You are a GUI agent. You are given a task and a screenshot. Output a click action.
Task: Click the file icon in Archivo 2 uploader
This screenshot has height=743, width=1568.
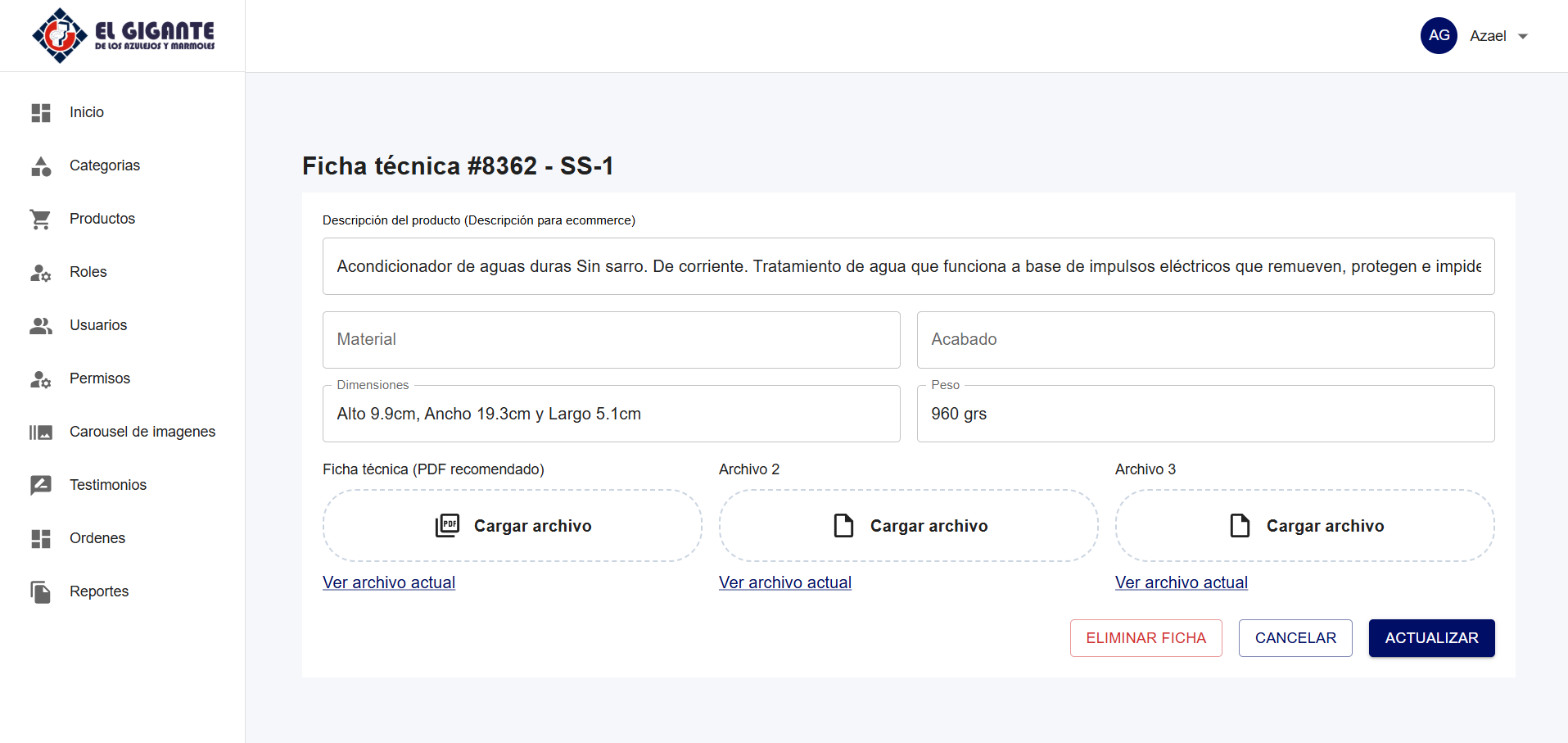tap(844, 525)
